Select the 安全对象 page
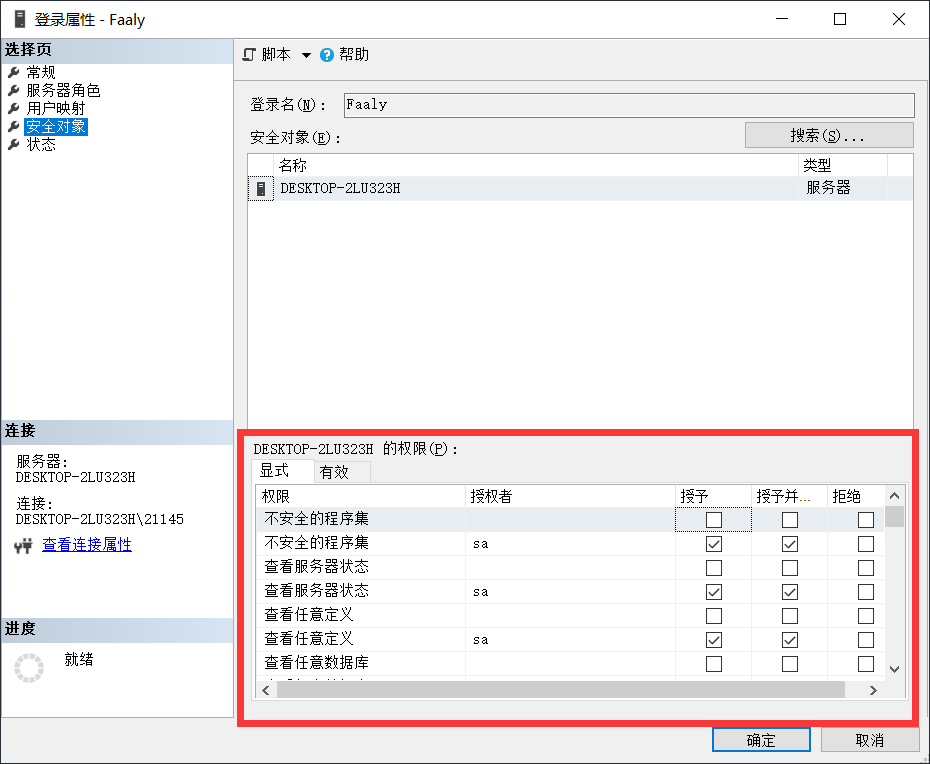The height and width of the screenshot is (764, 930). pos(56,126)
